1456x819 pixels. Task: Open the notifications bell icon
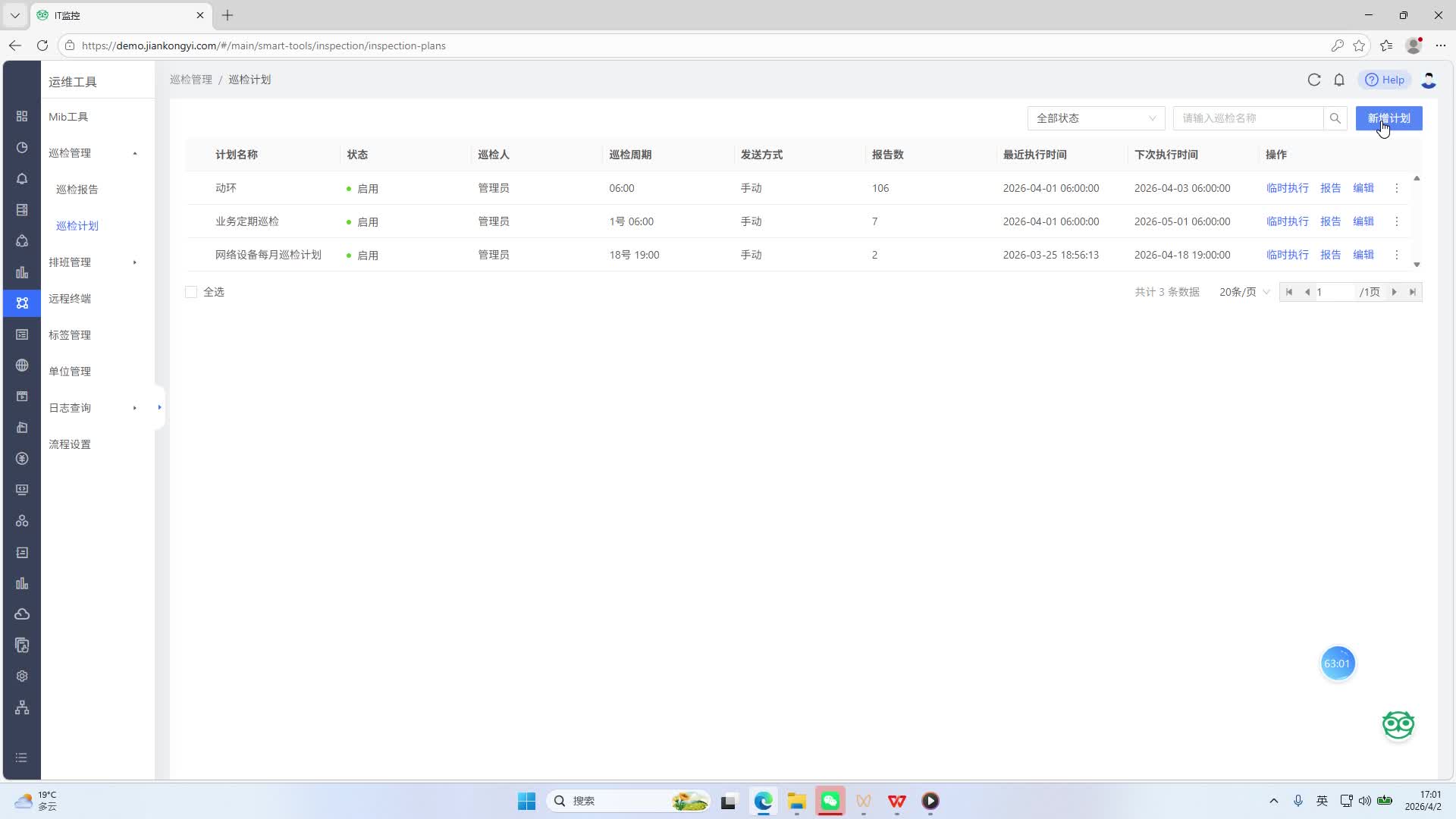(x=1339, y=80)
